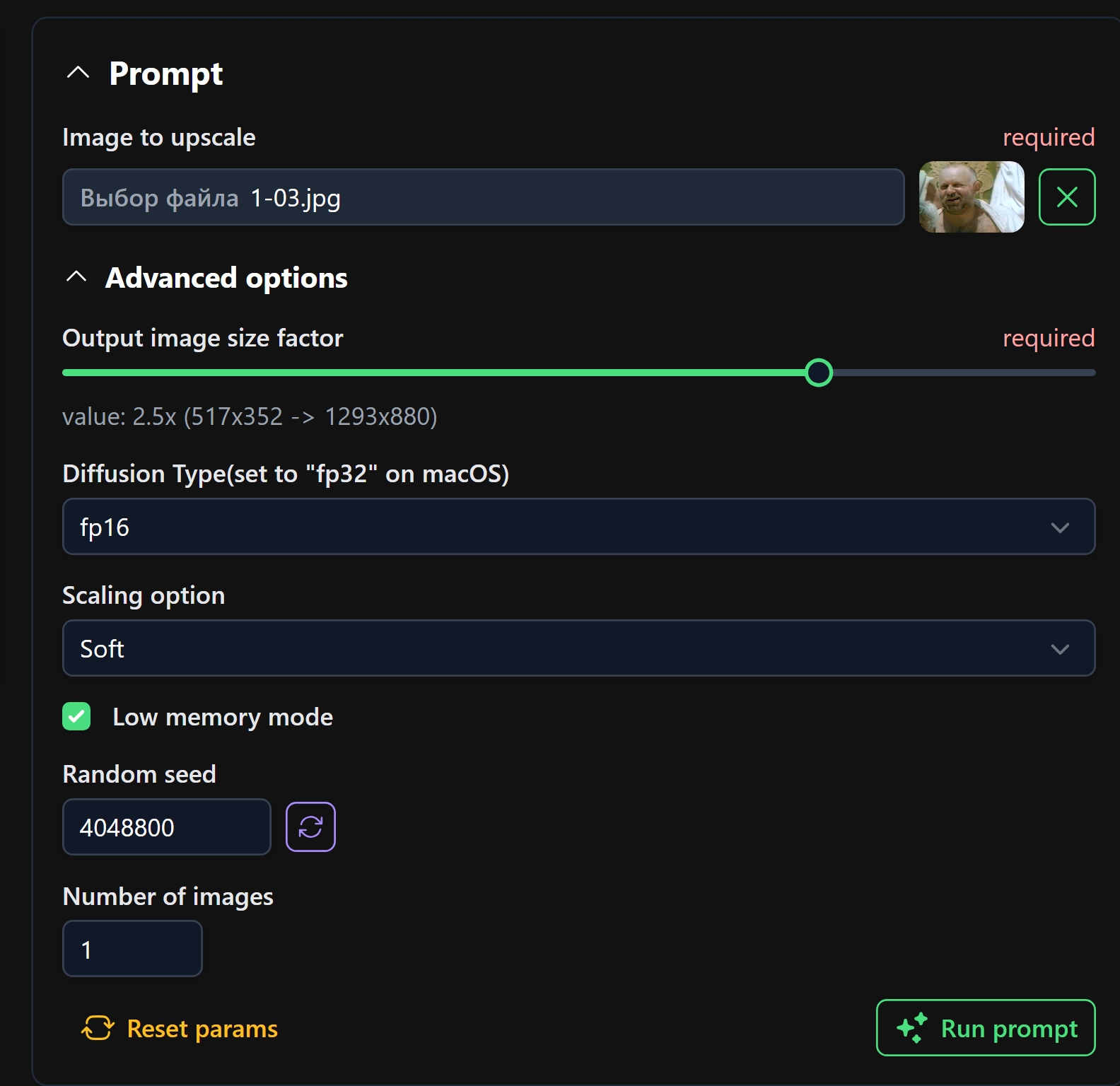The height and width of the screenshot is (1086, 1120).
Task: Click the Prompt section heading
Action: 165,74
